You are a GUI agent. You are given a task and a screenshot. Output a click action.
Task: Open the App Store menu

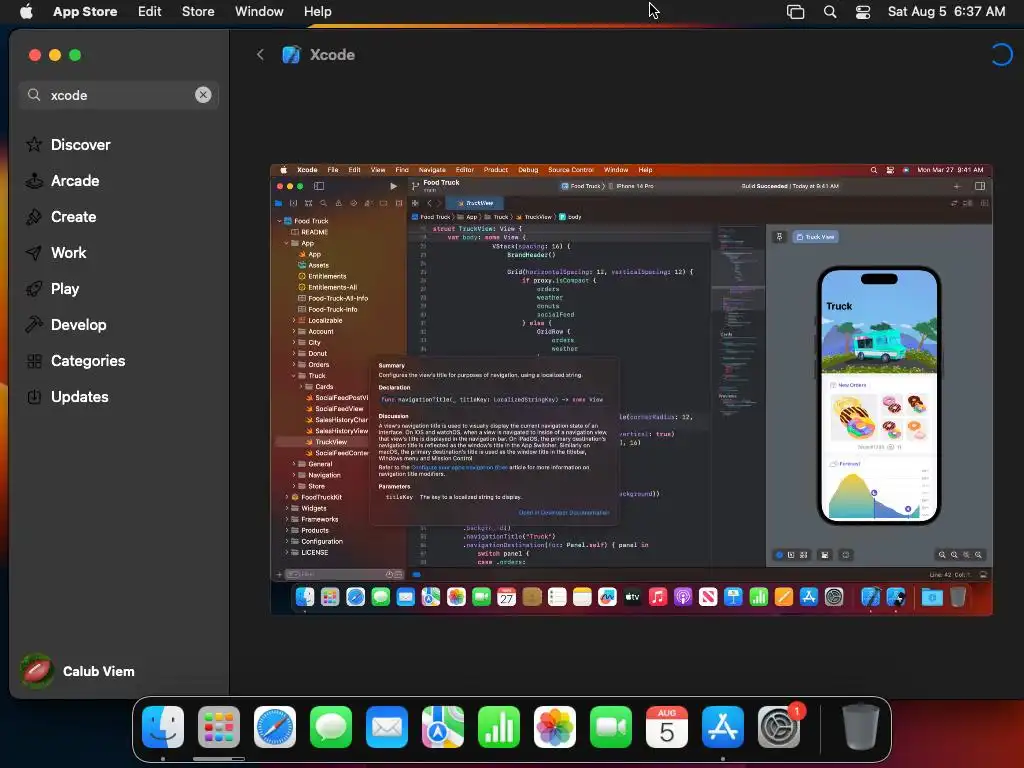coord(85,11)
